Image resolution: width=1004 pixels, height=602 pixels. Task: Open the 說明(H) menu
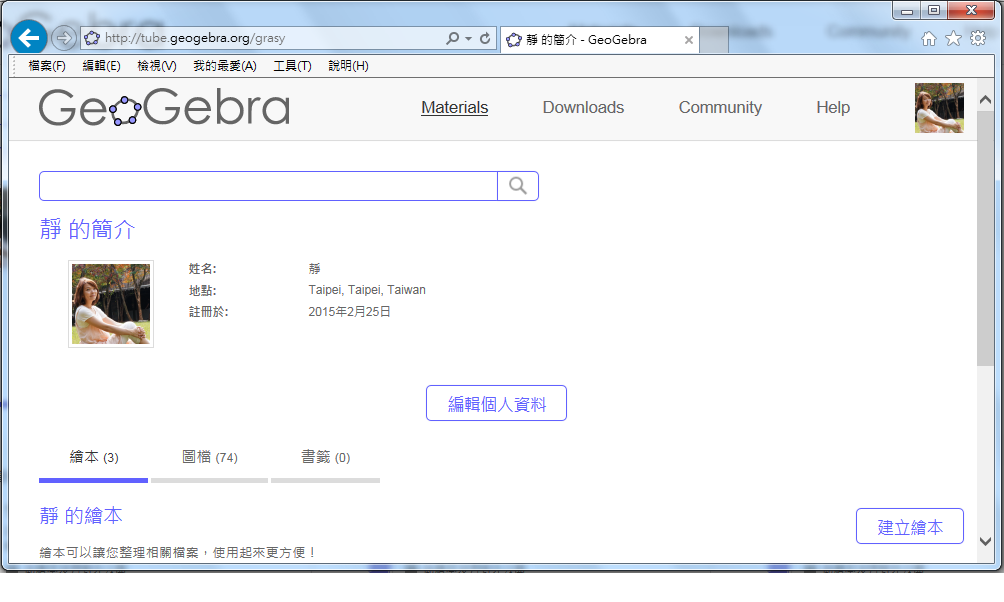(x=348, y=66)
